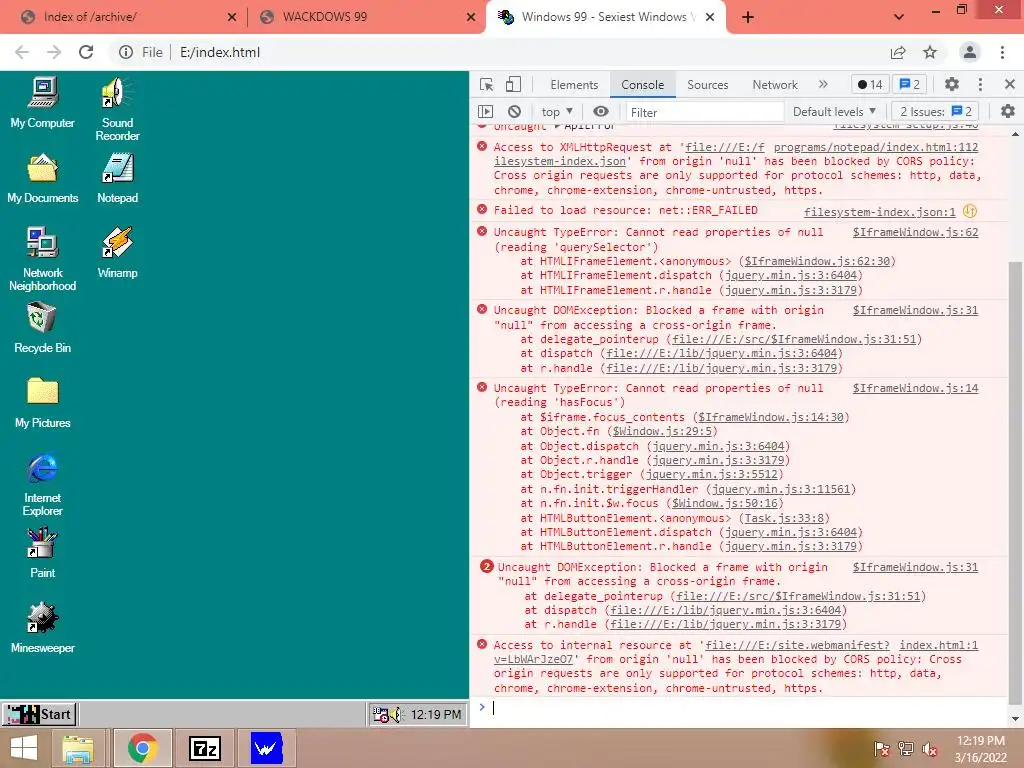Open the My Documents folder icon
Screen dimensions: 1024x768
click(x=42, y=178)
